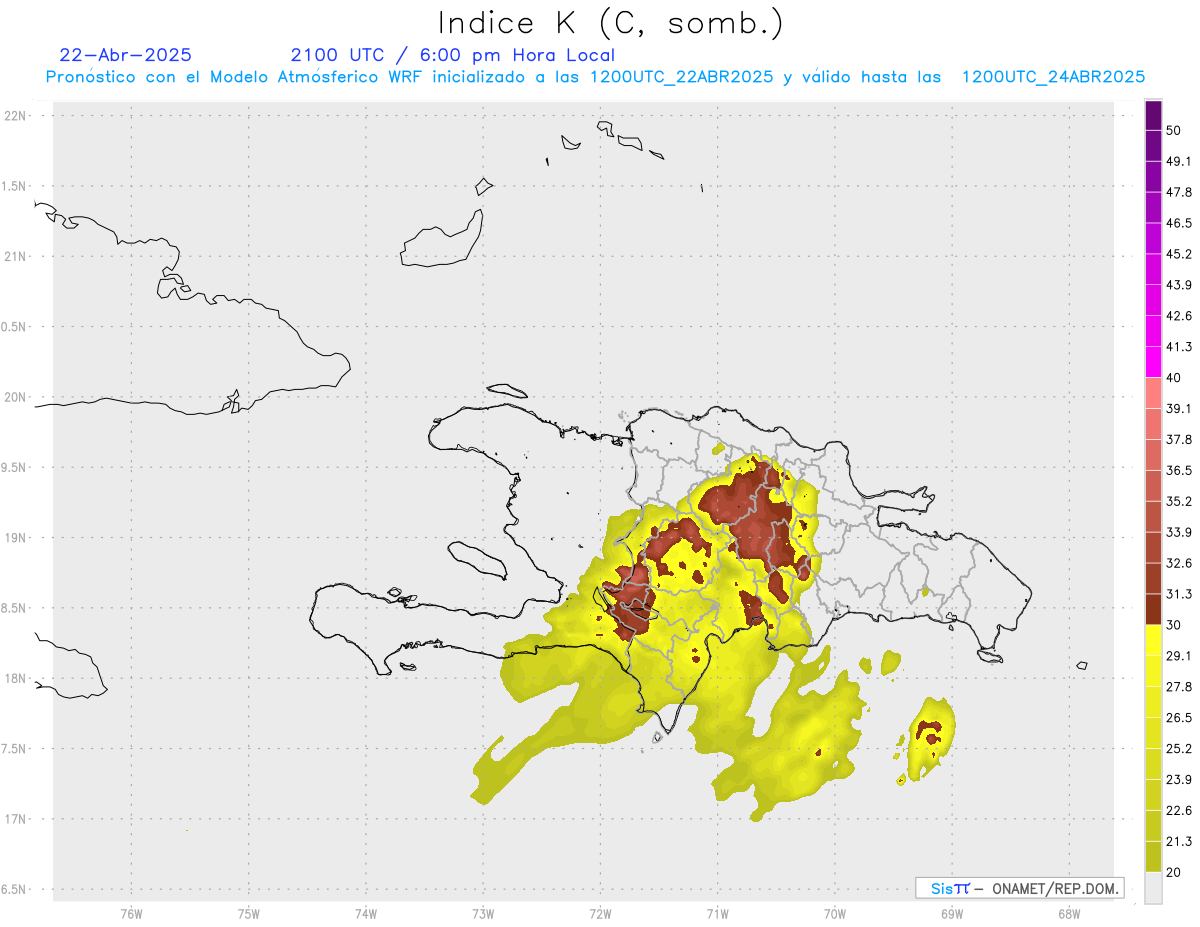Click the '46.5' colorbar label

(x=1179, y=223)
